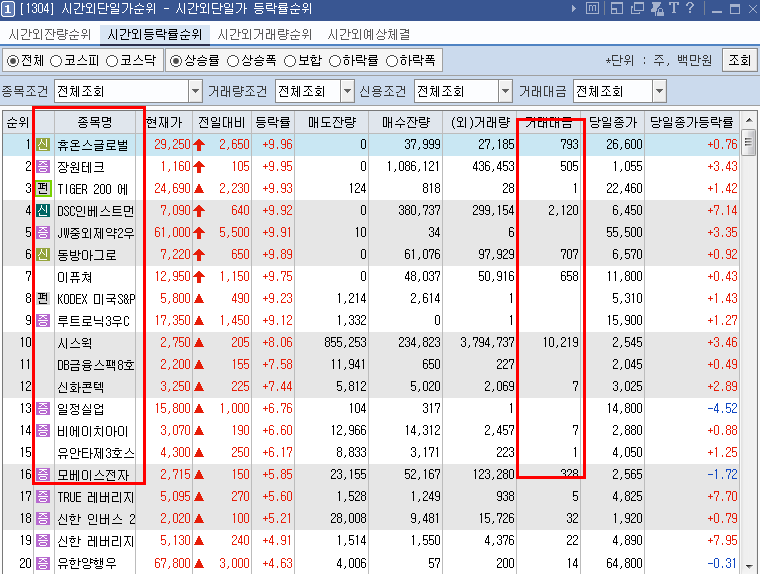Click the 당일종가등락률 column header
This screenshot has height=574, width=760.
(692, 122)
